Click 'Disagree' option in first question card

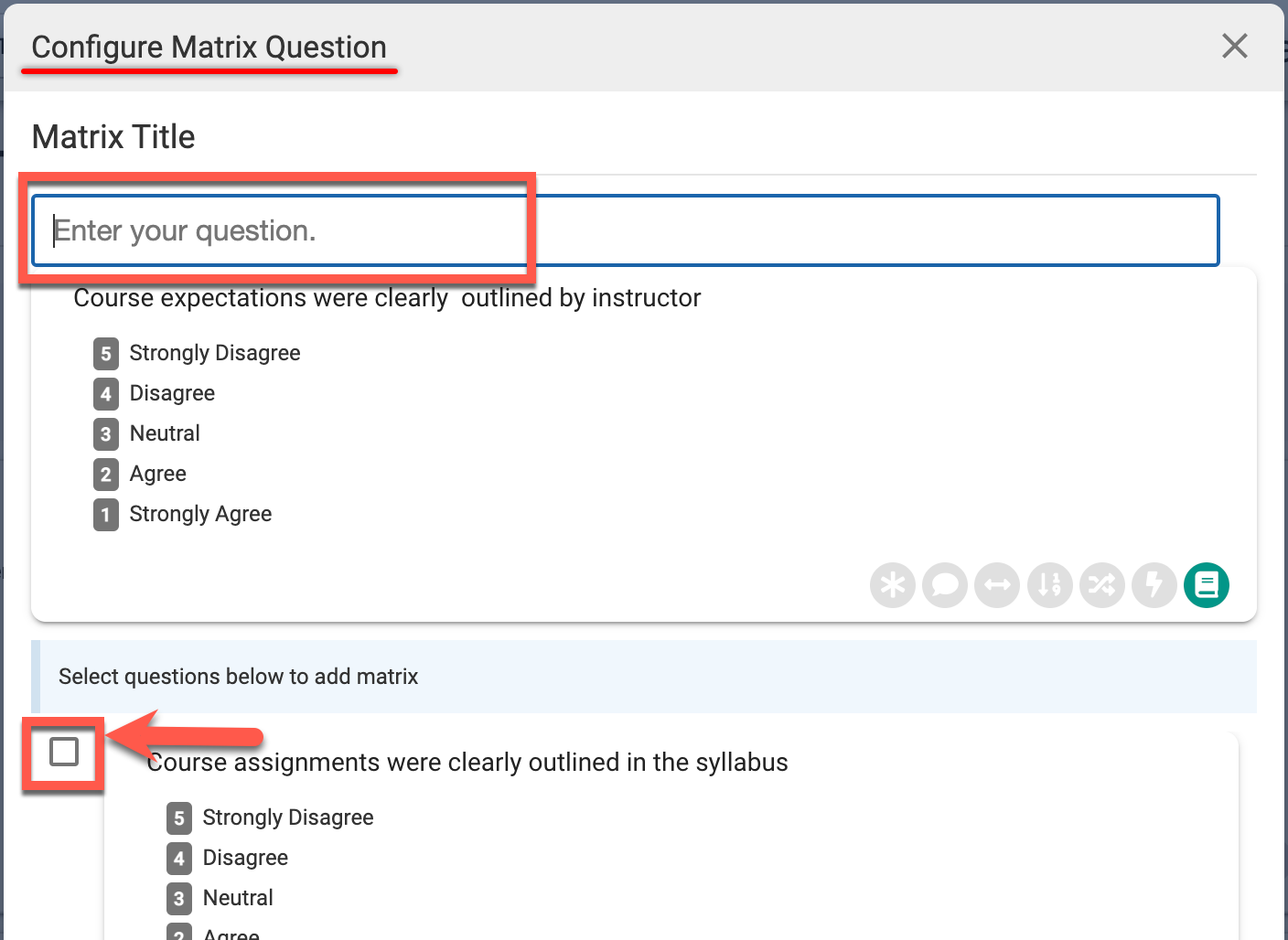point(172,393)
